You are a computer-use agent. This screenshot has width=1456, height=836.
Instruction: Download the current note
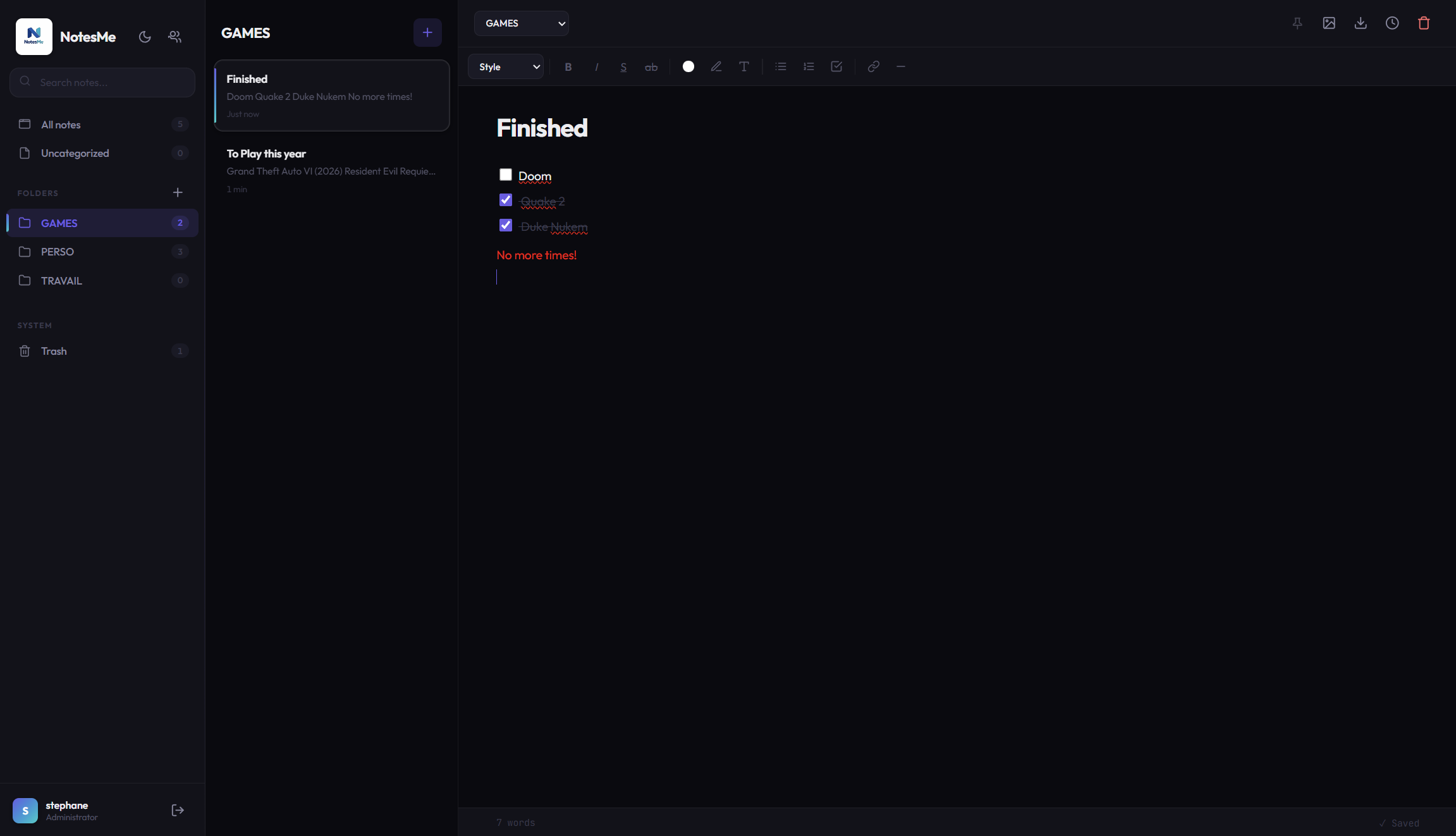pyautogui.click(x=1361, y=23)
